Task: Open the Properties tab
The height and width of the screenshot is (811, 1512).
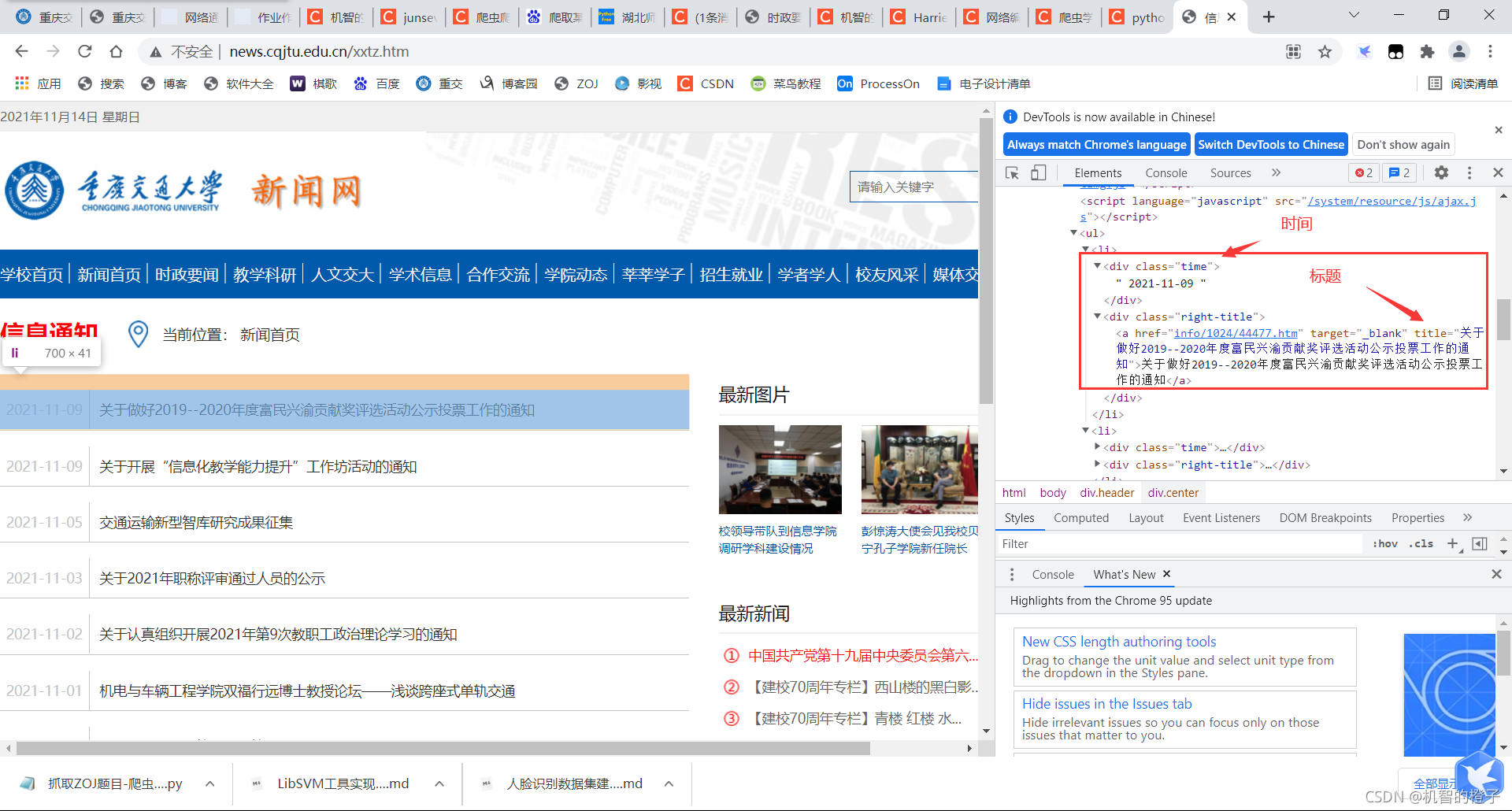Action: tap(1417, 517)
